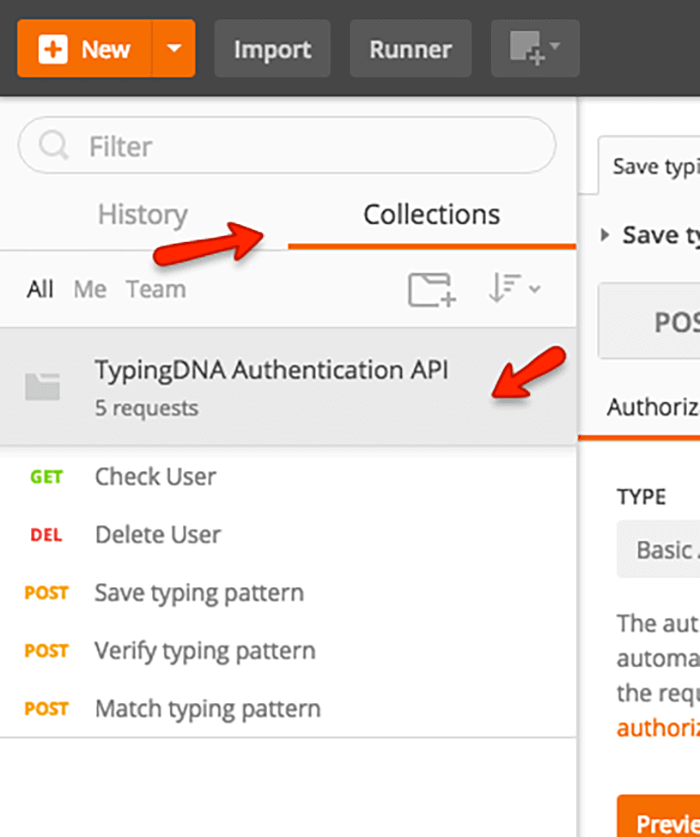Click the Import button
Viewport: 700px width, 837px height.
[x=272, y=49]
